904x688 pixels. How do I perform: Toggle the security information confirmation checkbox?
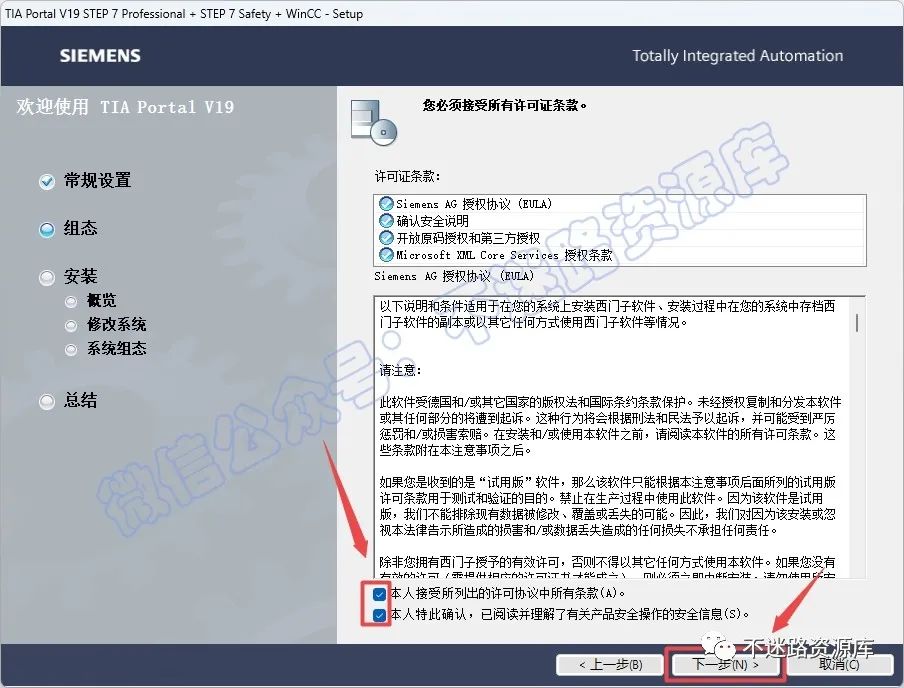[379, 615]
